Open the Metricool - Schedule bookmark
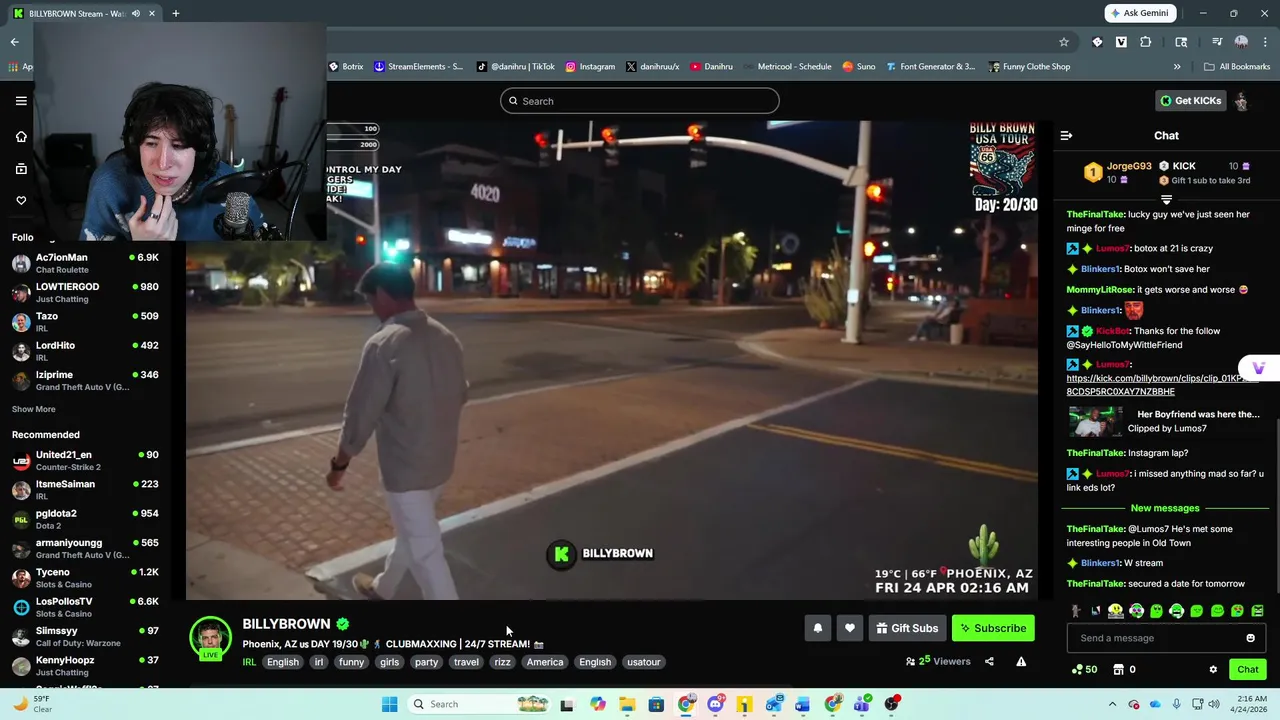Screen dimensions: 1280x720 click(787, 67)
